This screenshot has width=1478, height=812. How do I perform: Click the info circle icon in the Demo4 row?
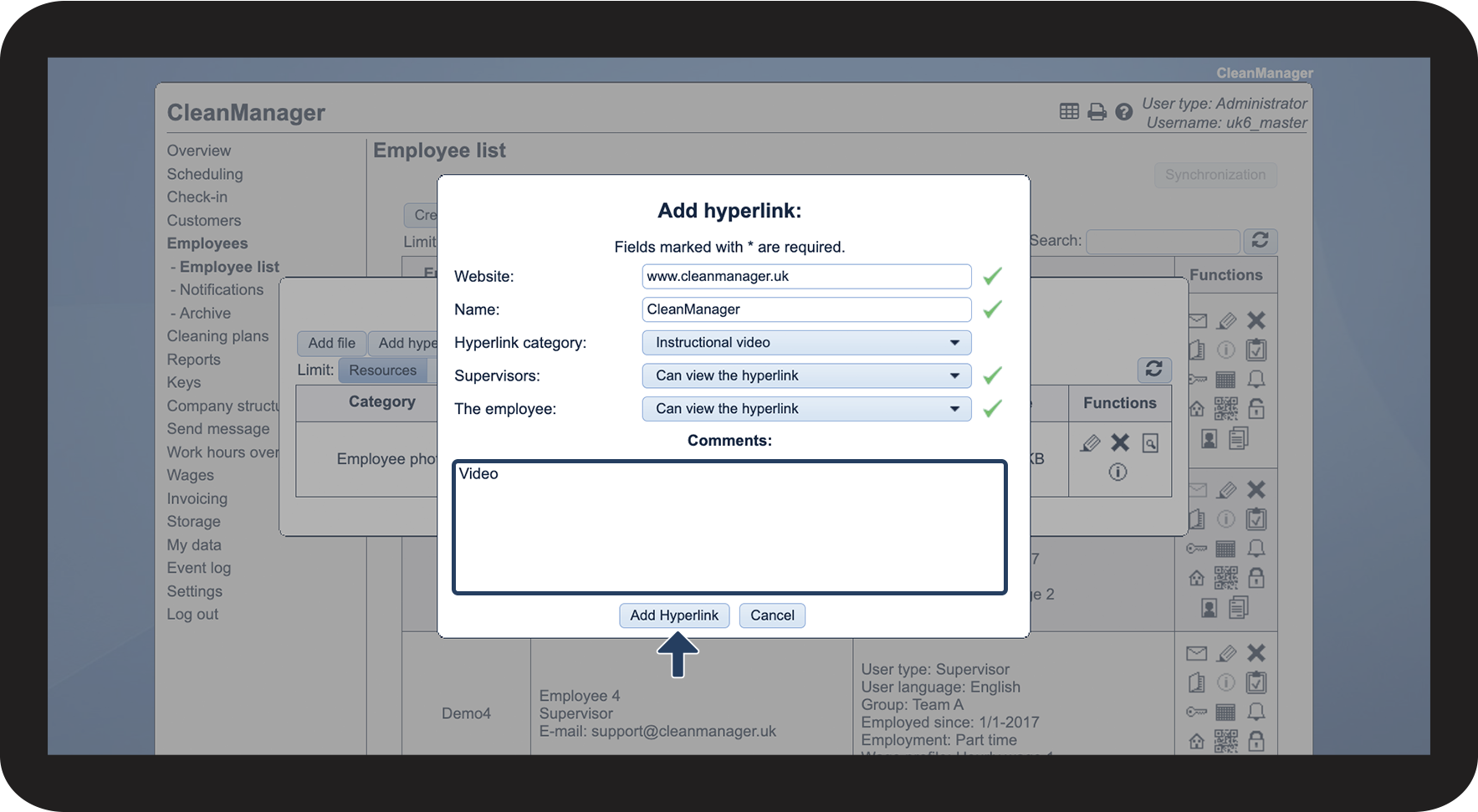point(1226,683)
